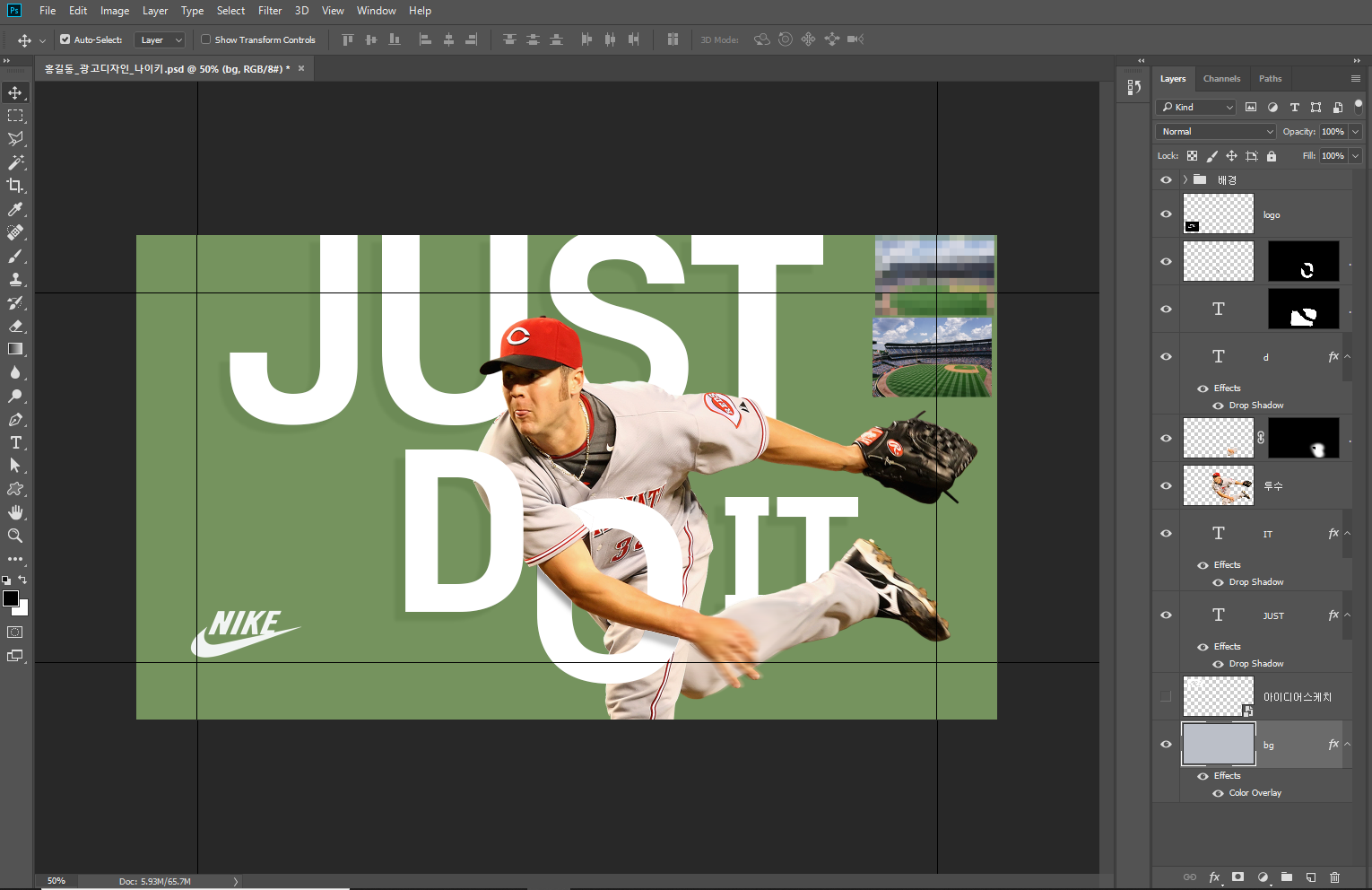Change the screen mode
This screenshot has width=1372, height=890.
[x=15, y=656]
